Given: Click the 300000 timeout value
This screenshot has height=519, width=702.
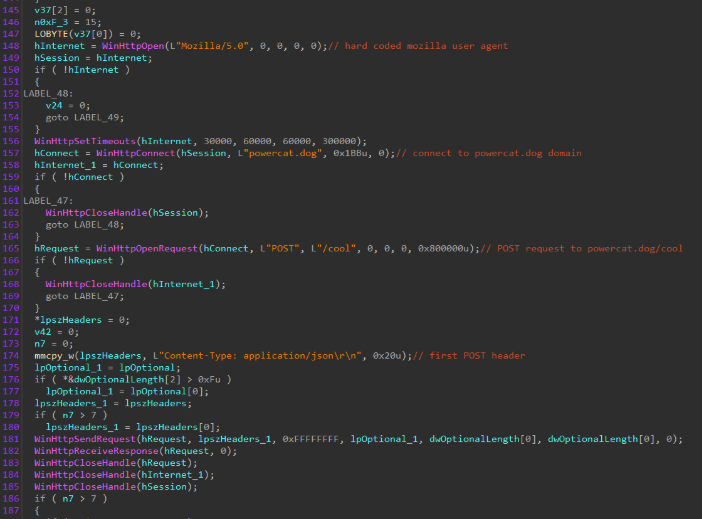Looking at the screenshot, I should 339,141.
